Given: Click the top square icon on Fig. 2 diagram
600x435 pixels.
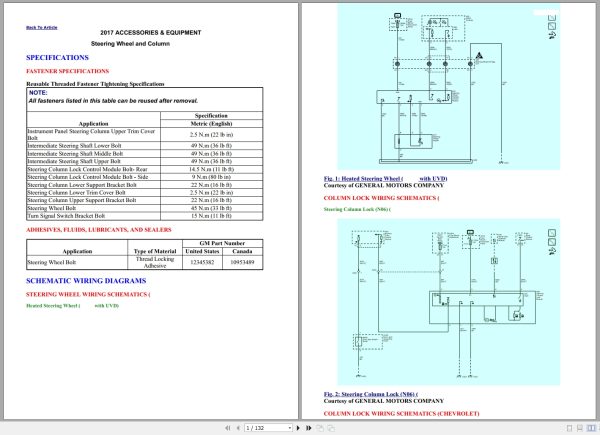Looking at the screenshot, I should [x=552, y=233].
